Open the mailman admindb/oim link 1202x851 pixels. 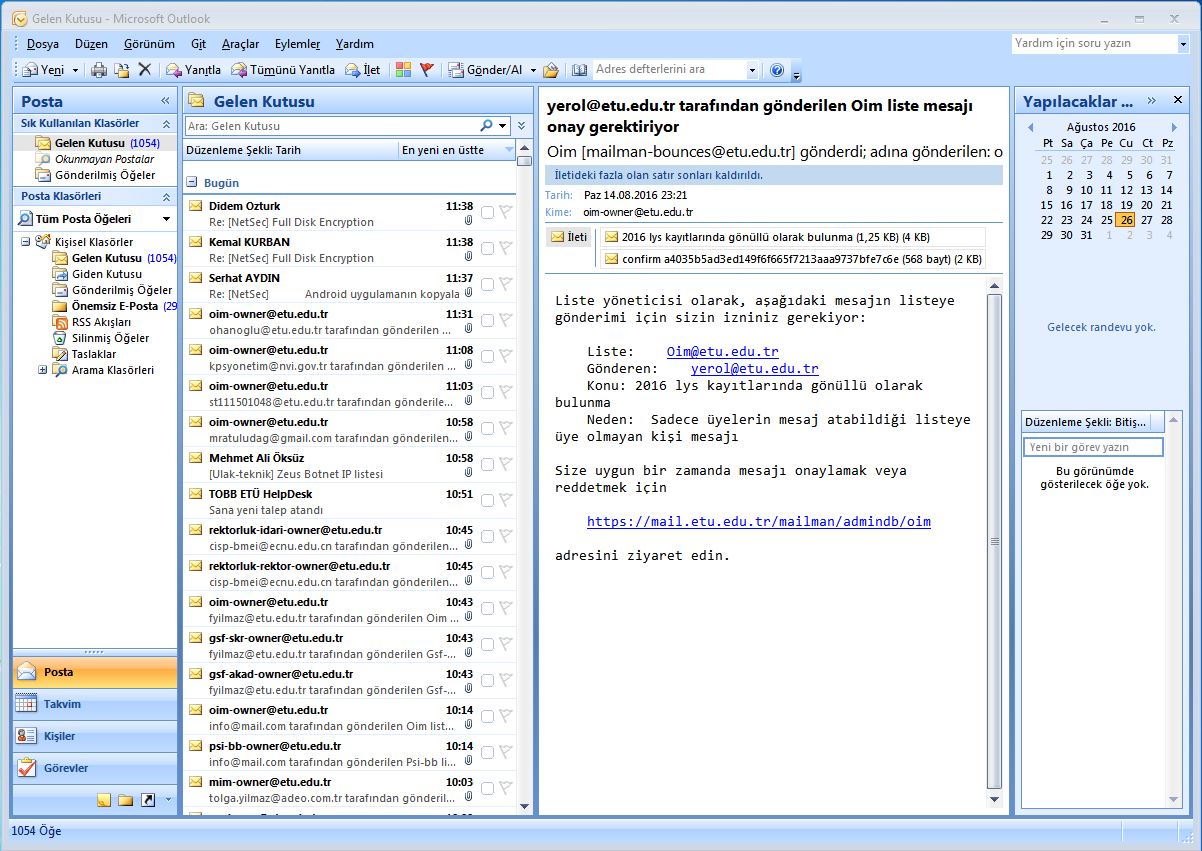(x=758, y=522)
